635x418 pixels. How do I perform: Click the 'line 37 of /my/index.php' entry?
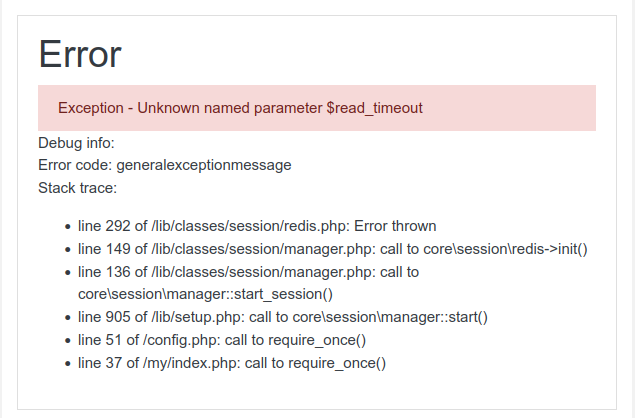point(232,363)
